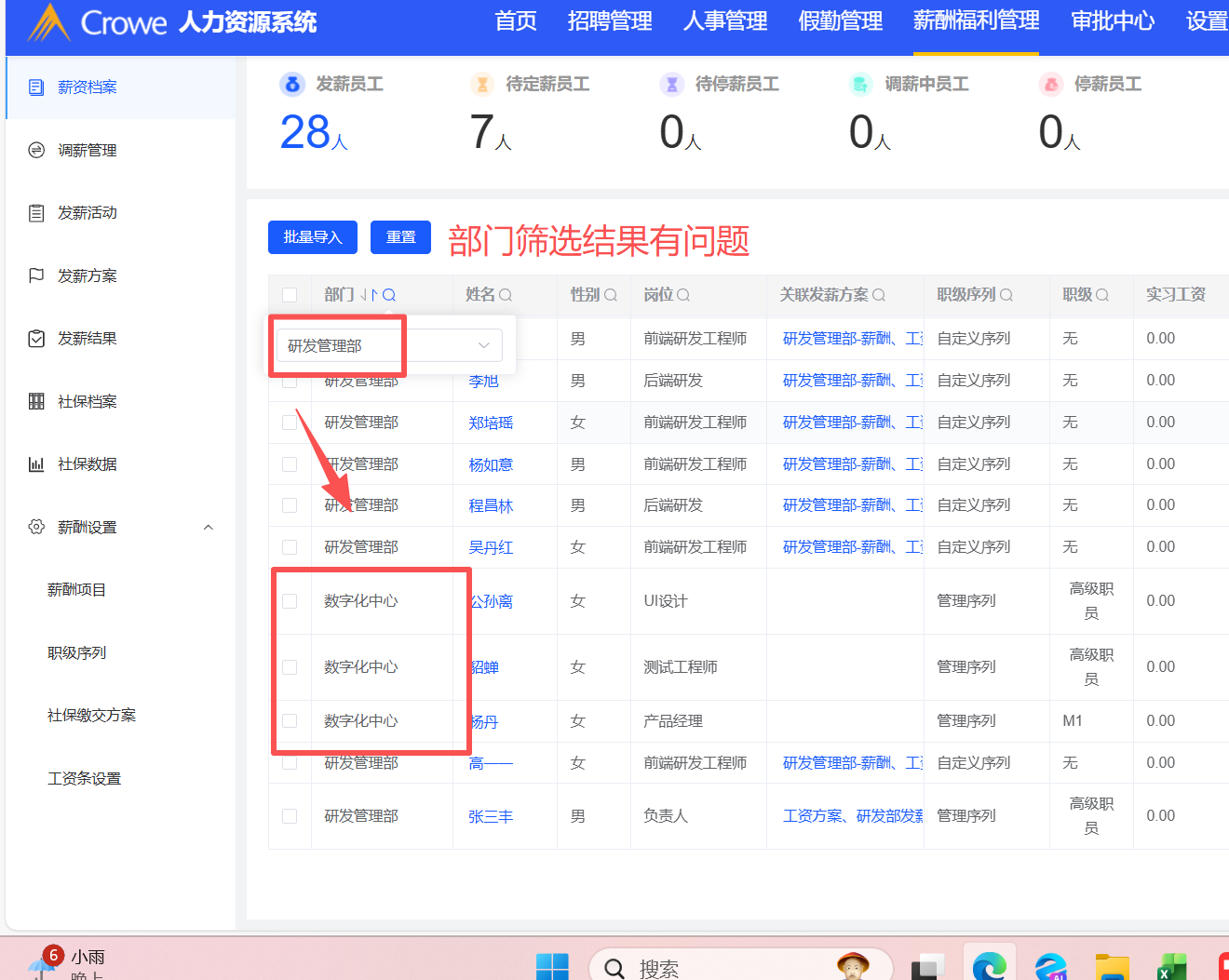
Task: Select the checkbox for 吴丹红's row
Action: click(x=290, y=547)
